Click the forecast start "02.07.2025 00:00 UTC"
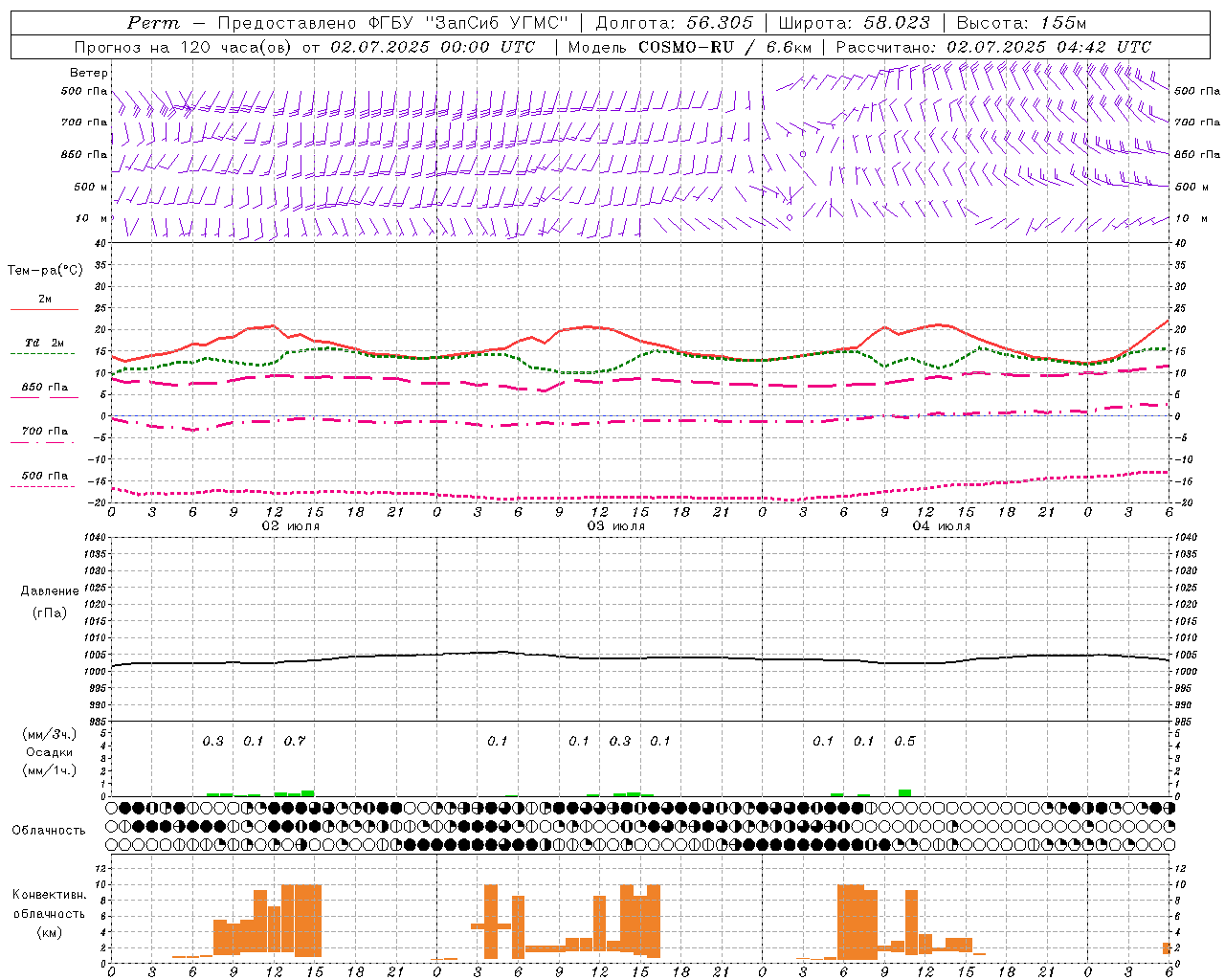Image resolution: width=1225 pixels, height=980 pixels. pos(433,47)
